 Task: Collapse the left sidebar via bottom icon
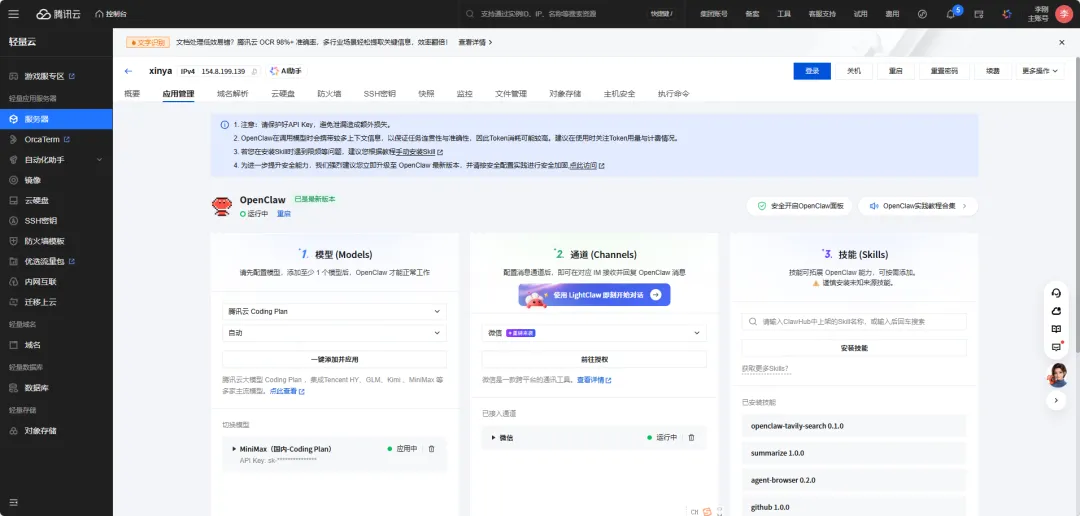pyautogui.click(x=14, y=502)
